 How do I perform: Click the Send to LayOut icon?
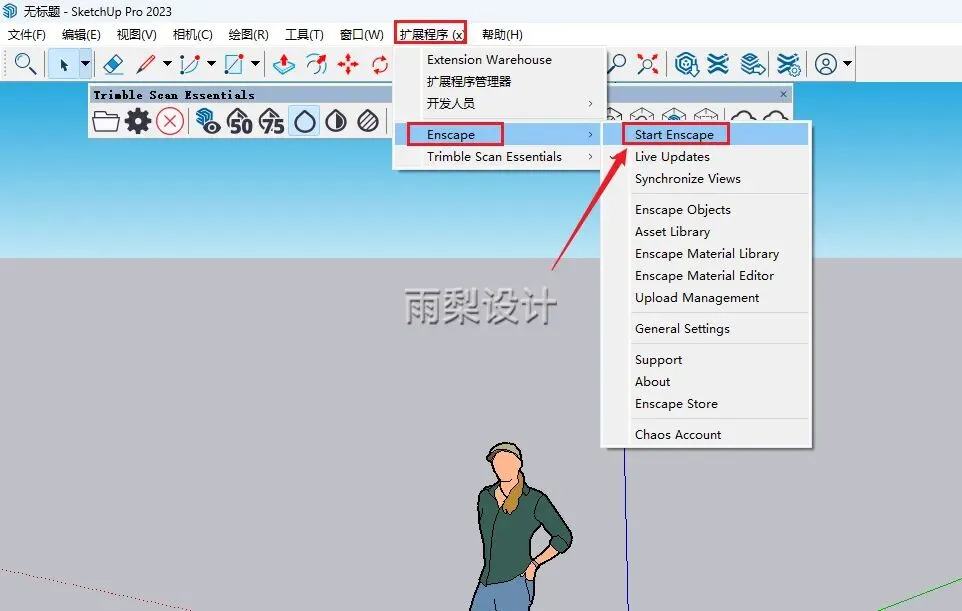point(753,64)
